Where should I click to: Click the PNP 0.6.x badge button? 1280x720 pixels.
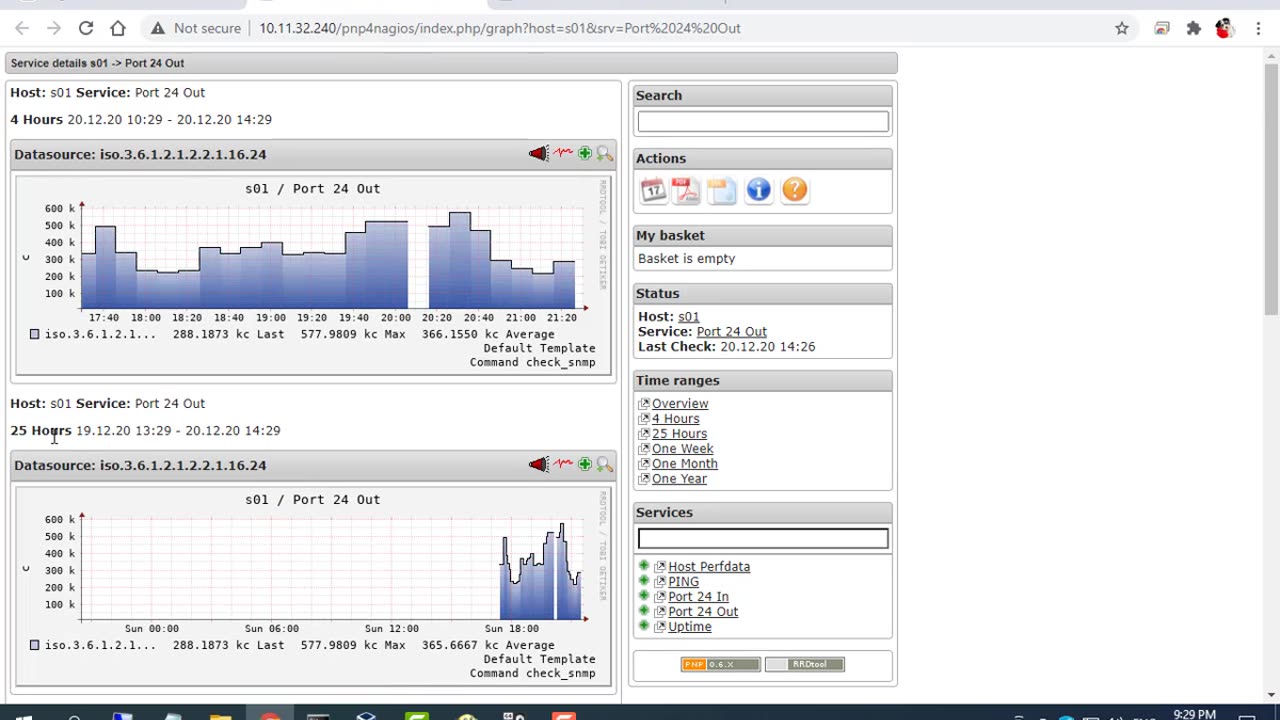click(x=721, y=664)
